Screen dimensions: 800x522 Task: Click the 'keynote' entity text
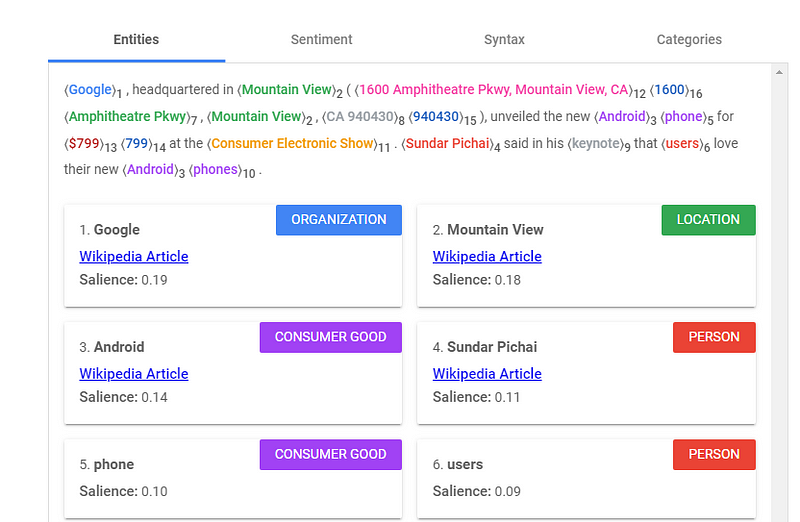point(595,143)
